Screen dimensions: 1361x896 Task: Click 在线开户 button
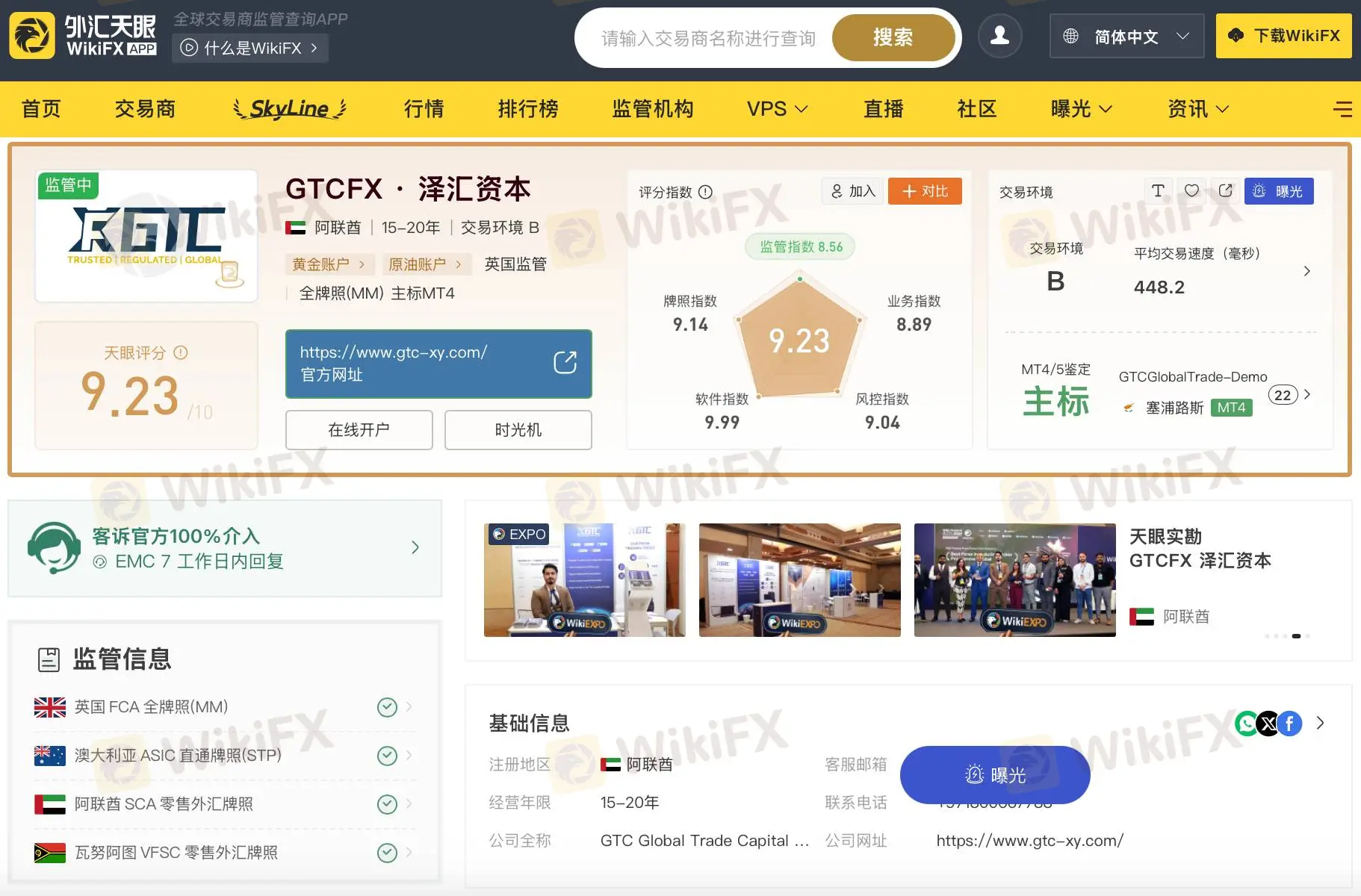click(x=359, y=430)
